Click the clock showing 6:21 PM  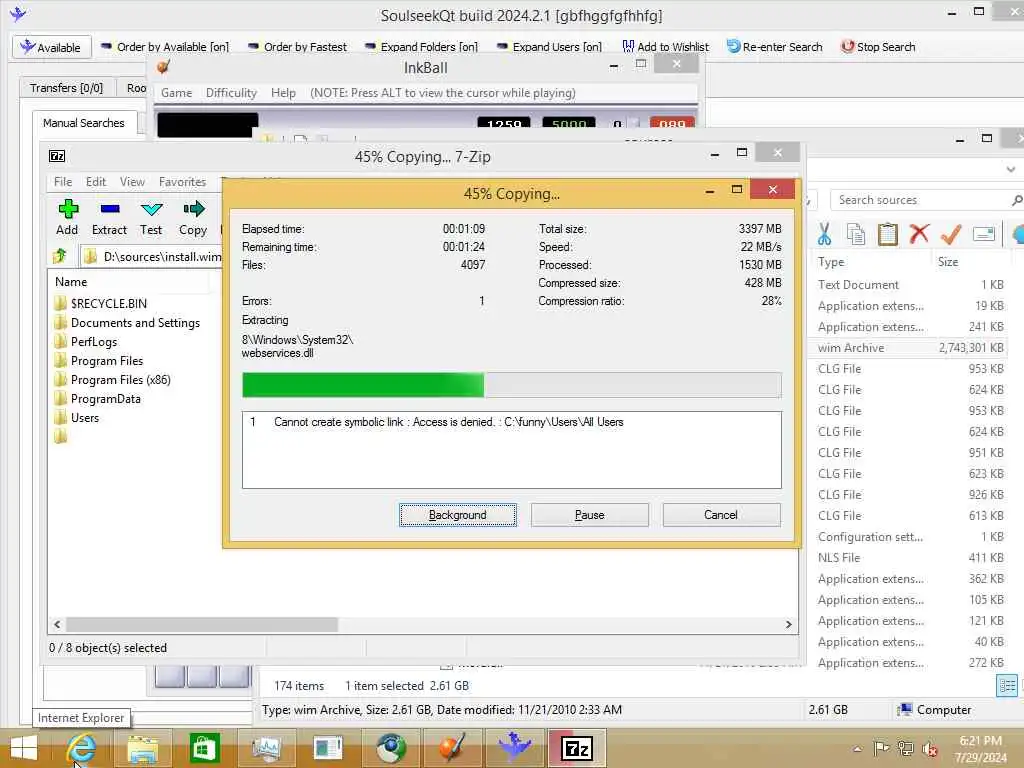[980, 741]
